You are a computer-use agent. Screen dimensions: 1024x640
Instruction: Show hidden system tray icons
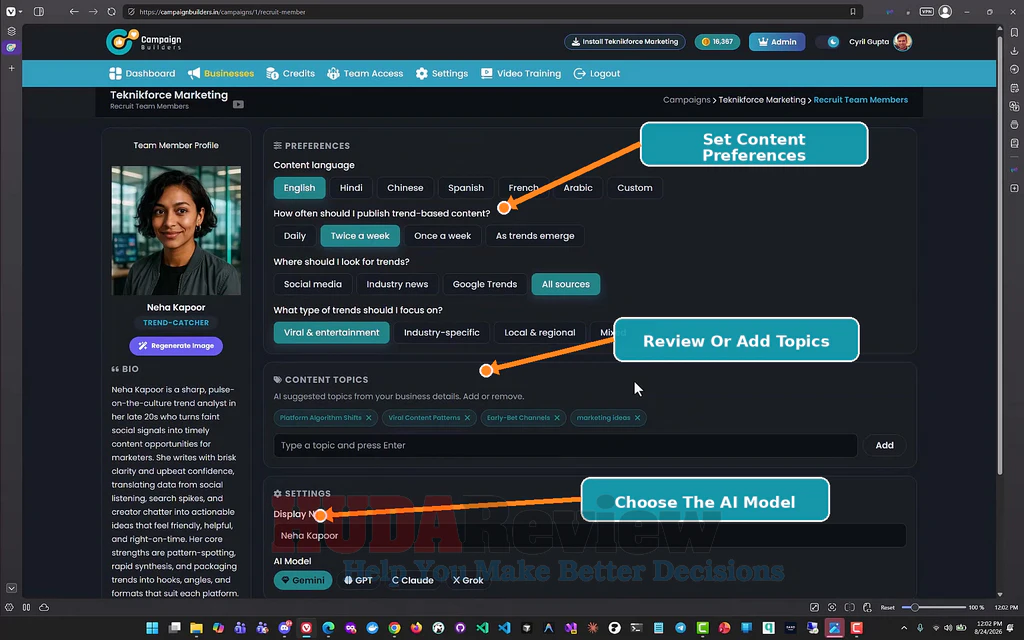click(x=904, y=628)
